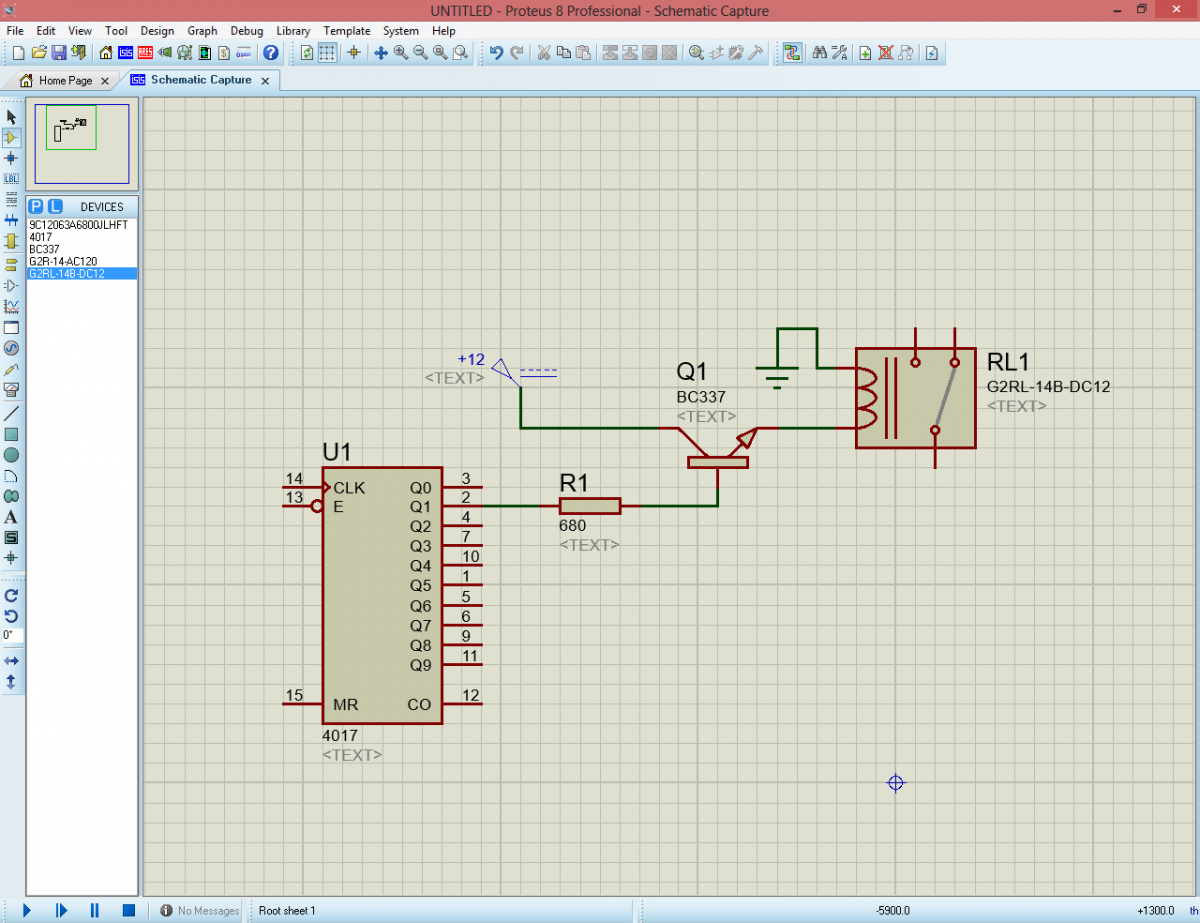Click the rotation angle field
The width and height of the screenshot is (1200, 923).
pos(12,635)
